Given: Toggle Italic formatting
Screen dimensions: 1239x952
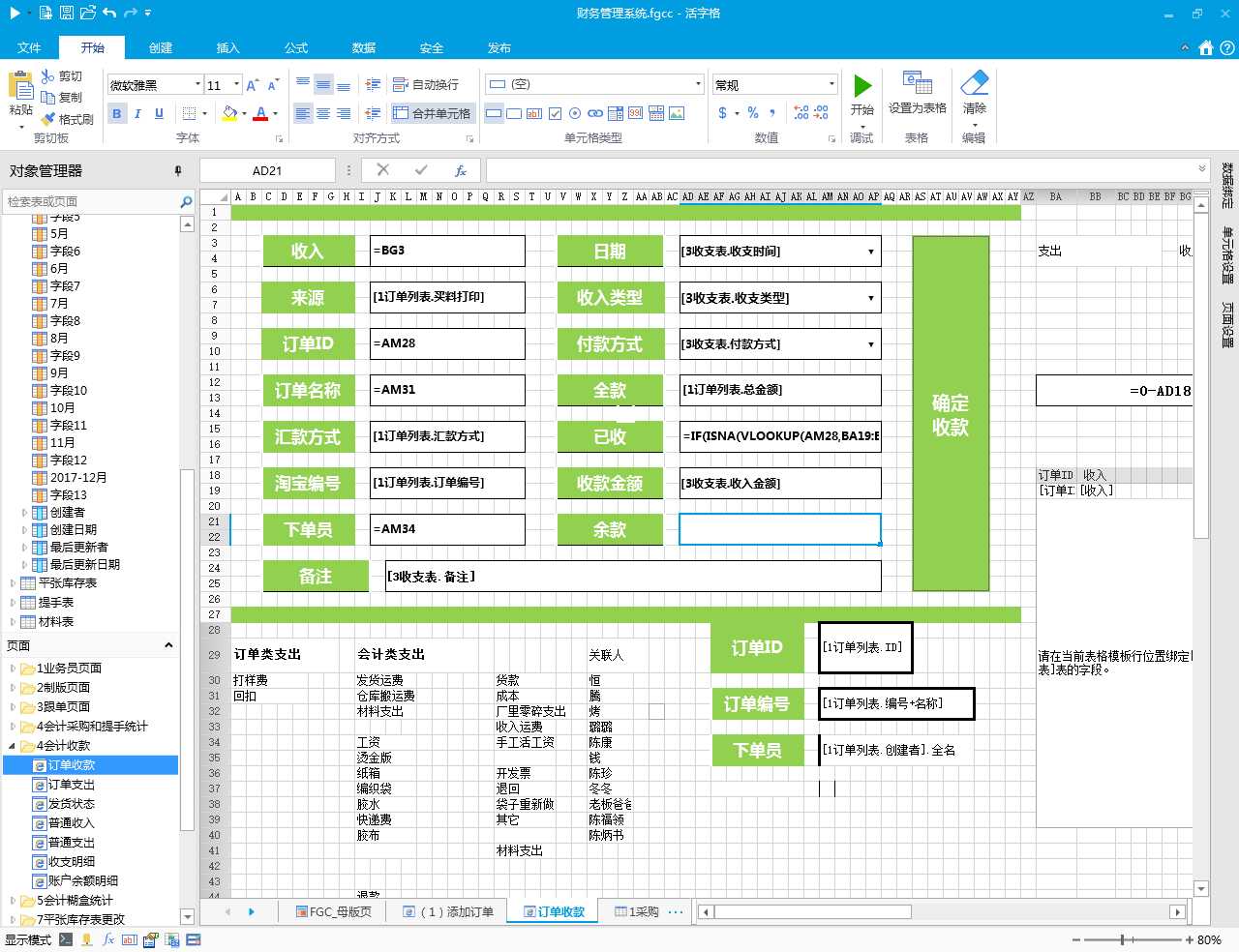Looking at the screenshot, I should (x=137, y=114).
